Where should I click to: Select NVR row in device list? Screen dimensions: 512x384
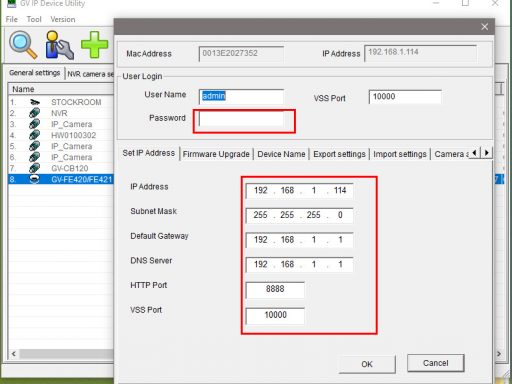click(61, 113)
